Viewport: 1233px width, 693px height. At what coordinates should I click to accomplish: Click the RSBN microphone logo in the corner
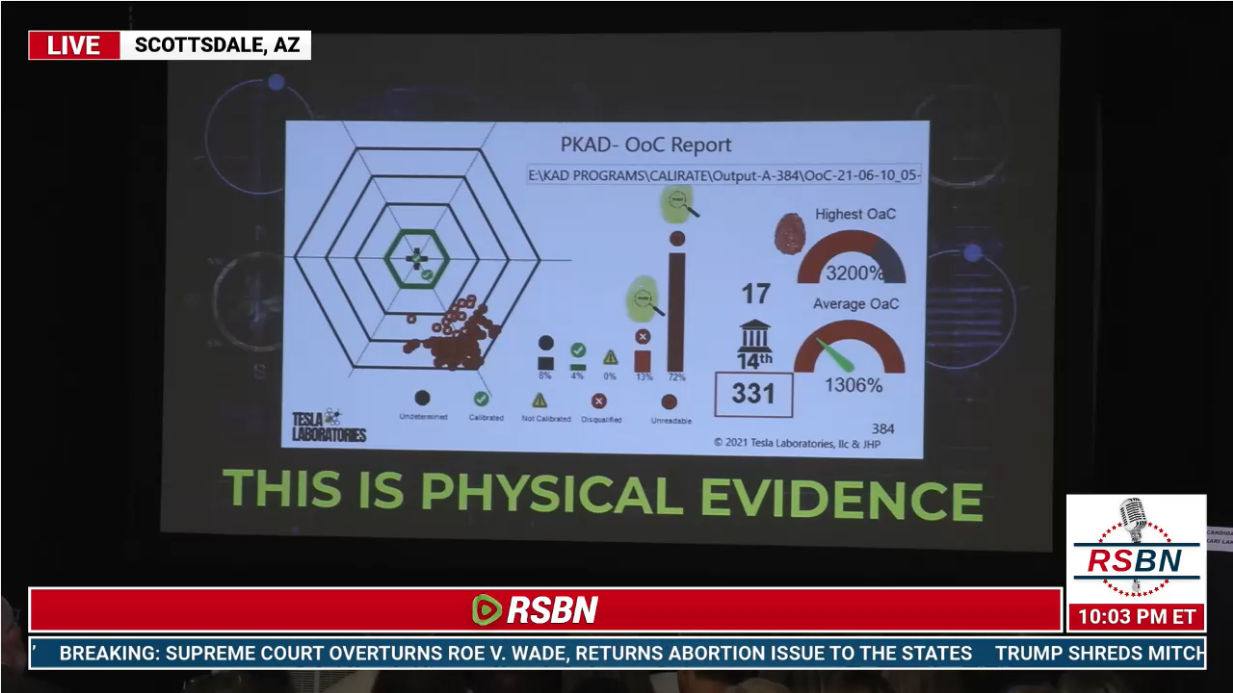point(1136,549)
